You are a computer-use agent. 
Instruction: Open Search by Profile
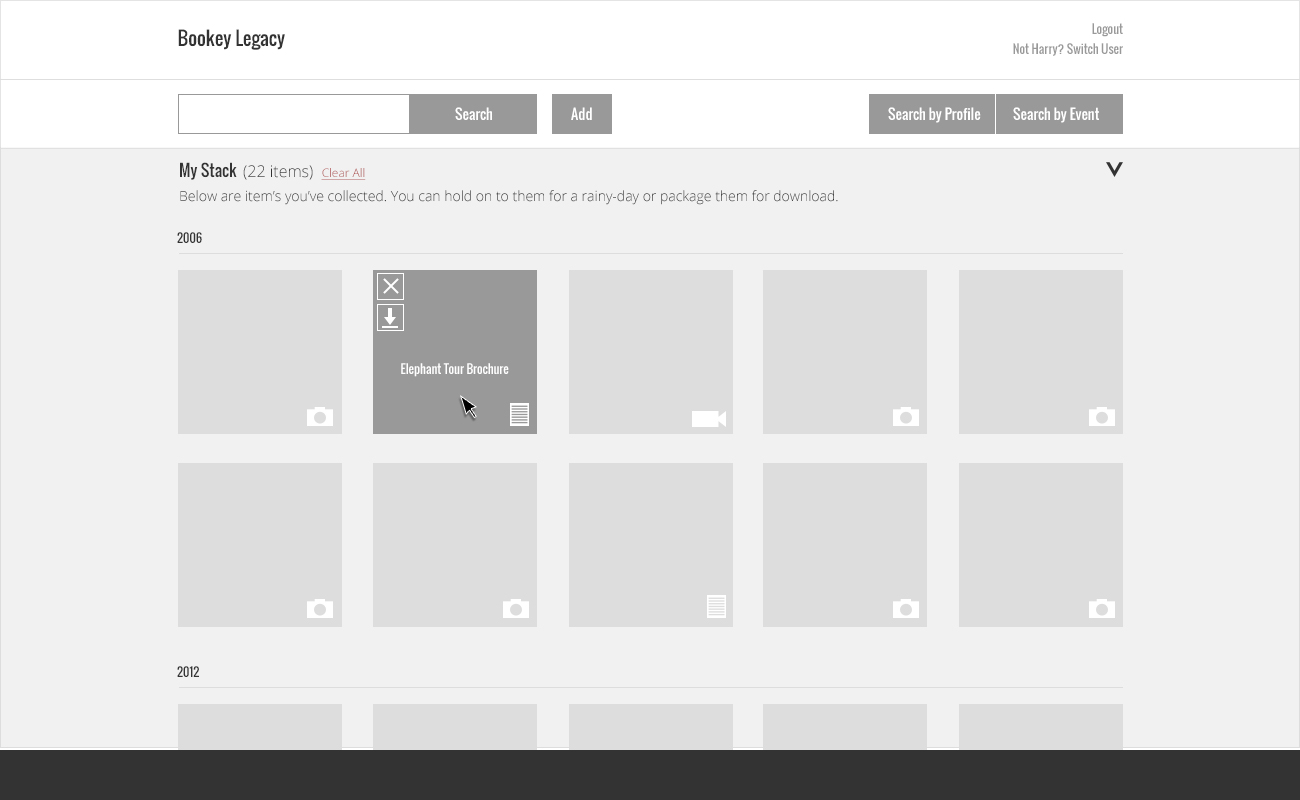pyautogui.click(x=932, y=114)
